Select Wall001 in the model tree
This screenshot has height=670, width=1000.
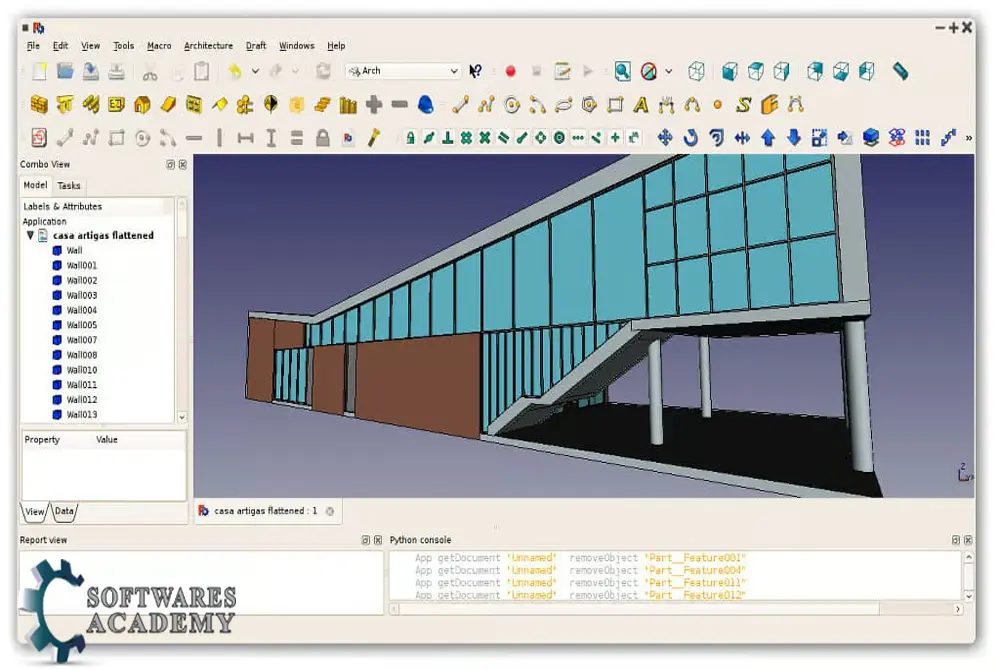coord(82,265)
